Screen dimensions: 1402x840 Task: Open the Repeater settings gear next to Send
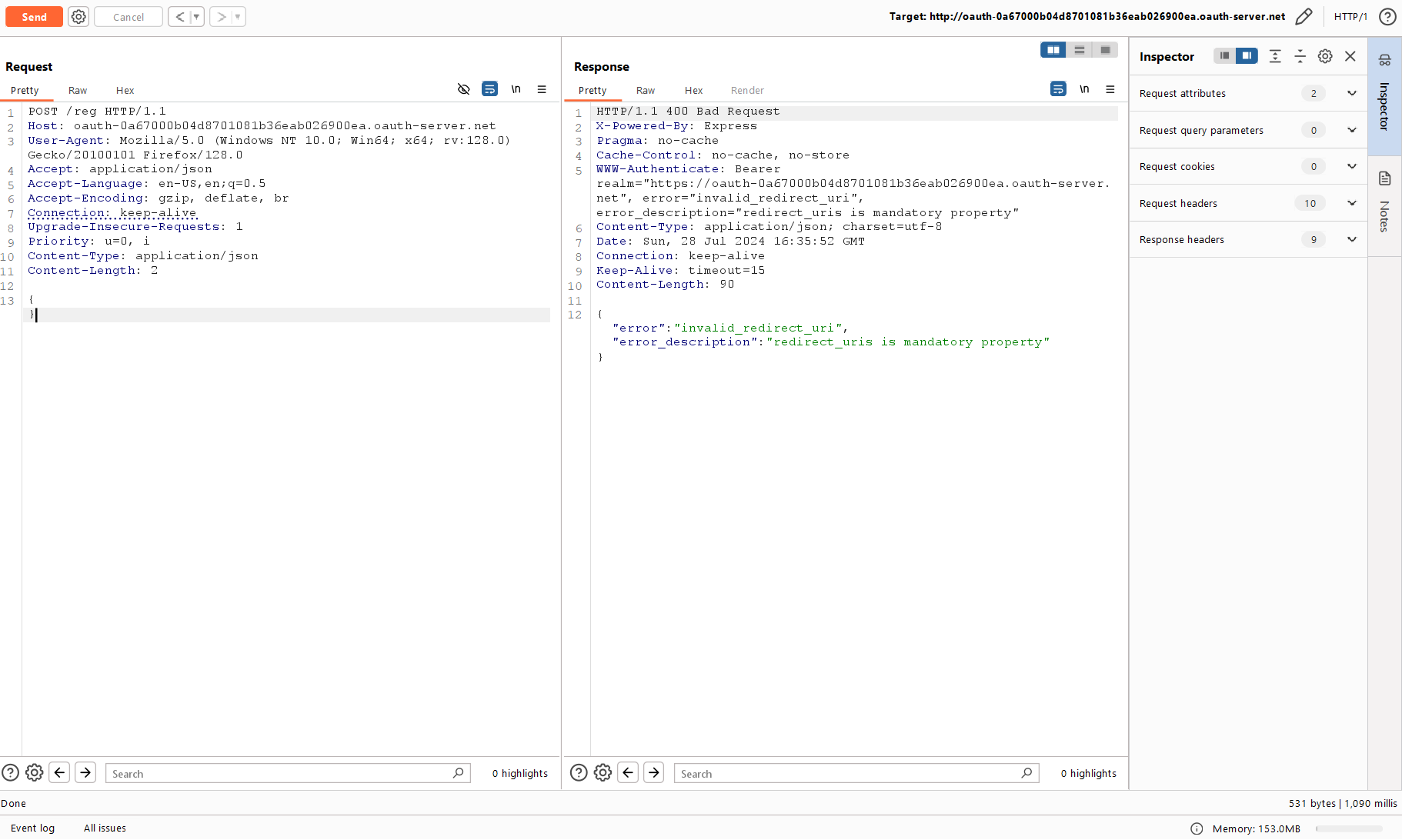(78, 17)
